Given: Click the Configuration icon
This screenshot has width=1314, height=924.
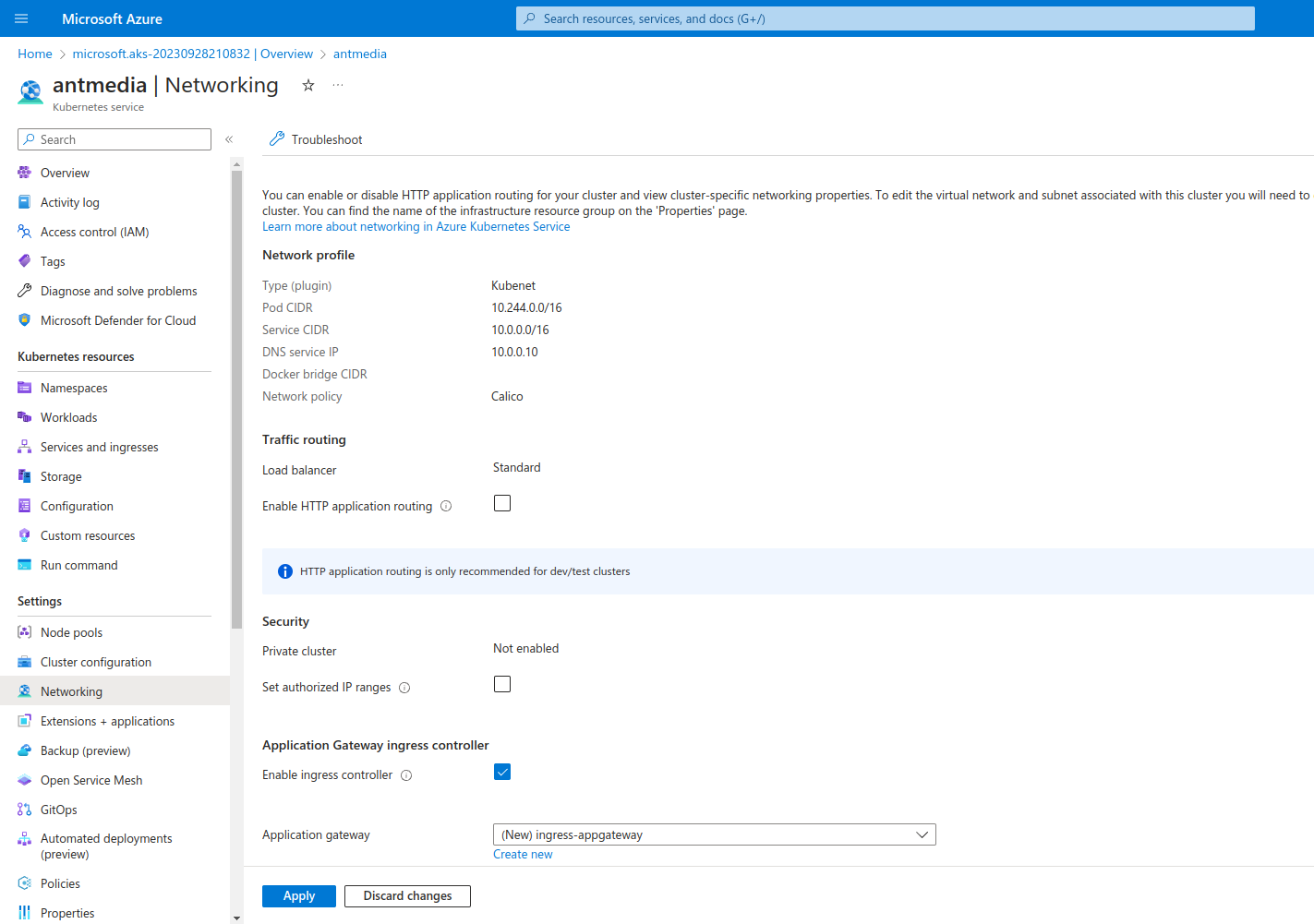Looking at the screenshot, I should click(x=25, y=506).
